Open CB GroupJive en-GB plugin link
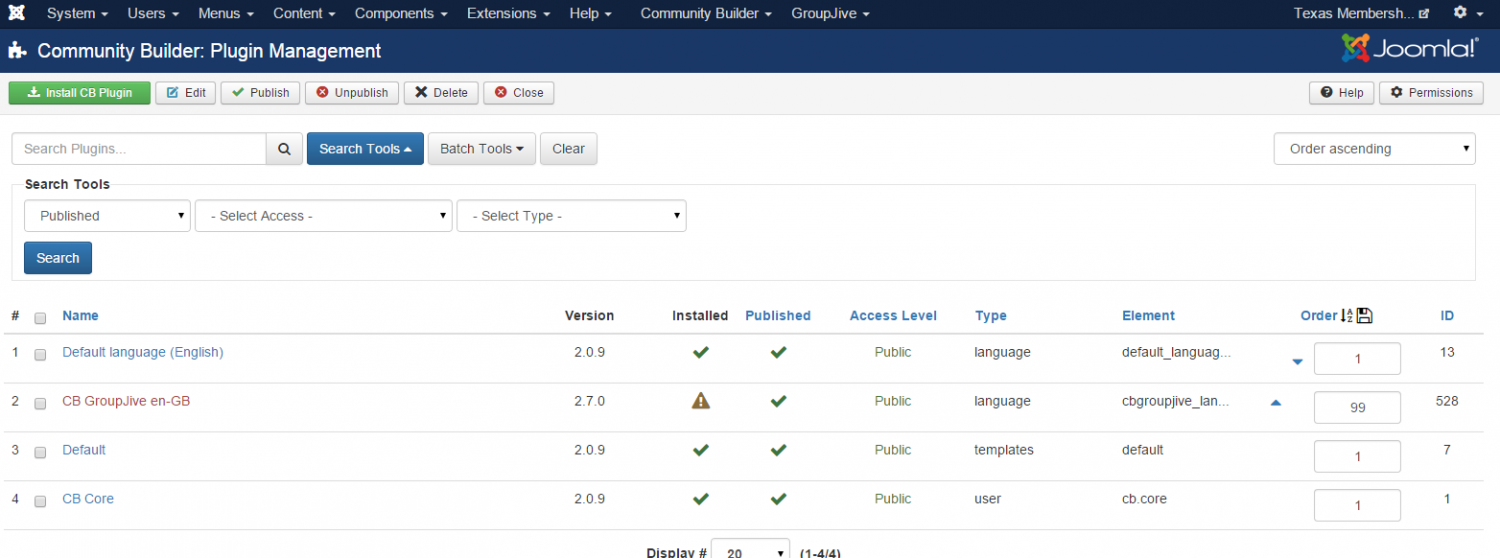 (x=126, y=401)
